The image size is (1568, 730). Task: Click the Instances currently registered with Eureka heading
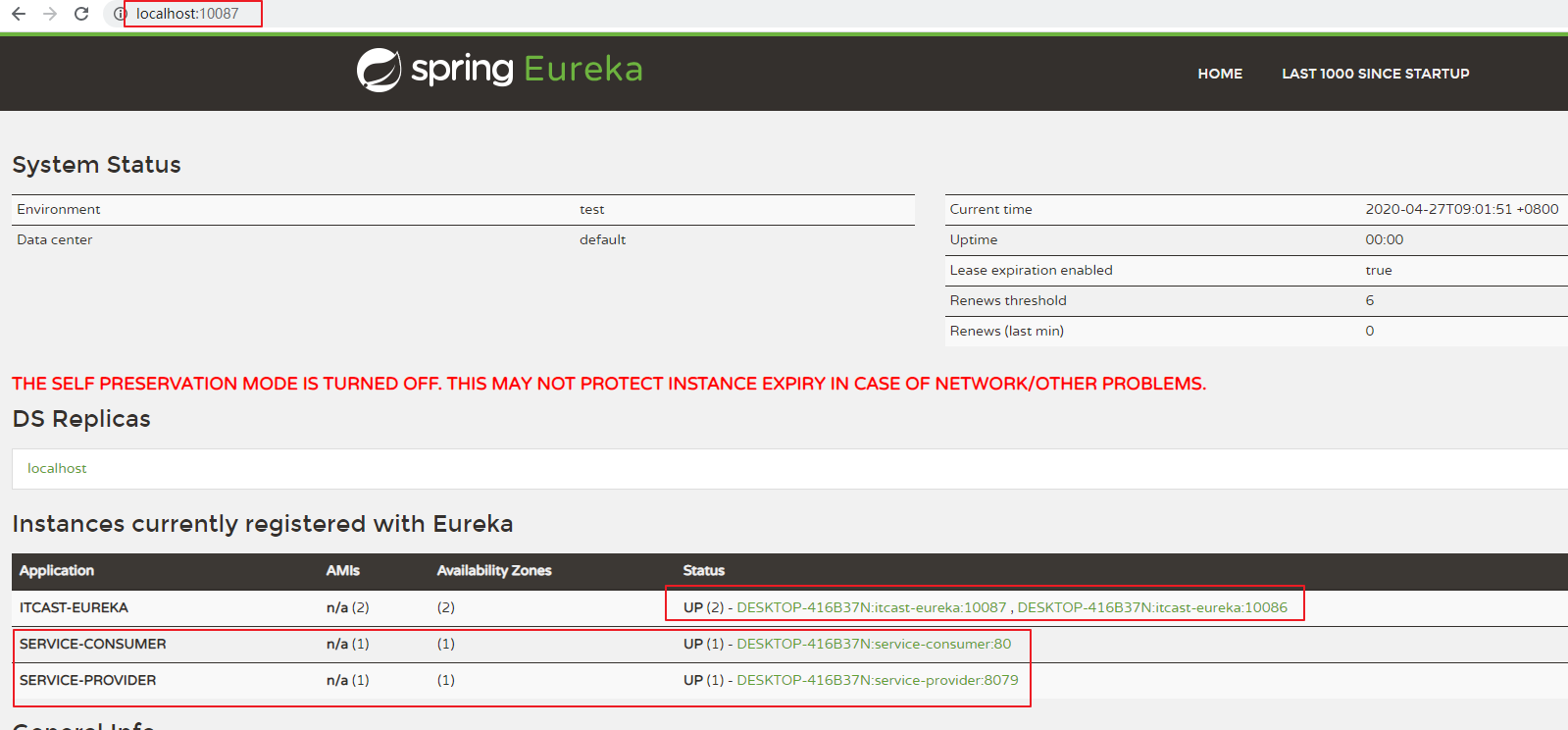point(263,524)
